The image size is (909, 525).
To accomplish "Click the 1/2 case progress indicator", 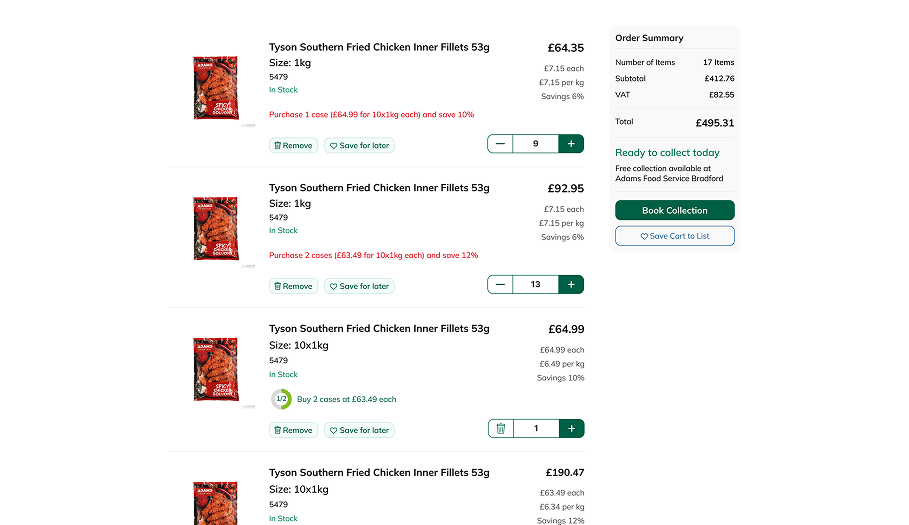I will (x=281, y=399).
